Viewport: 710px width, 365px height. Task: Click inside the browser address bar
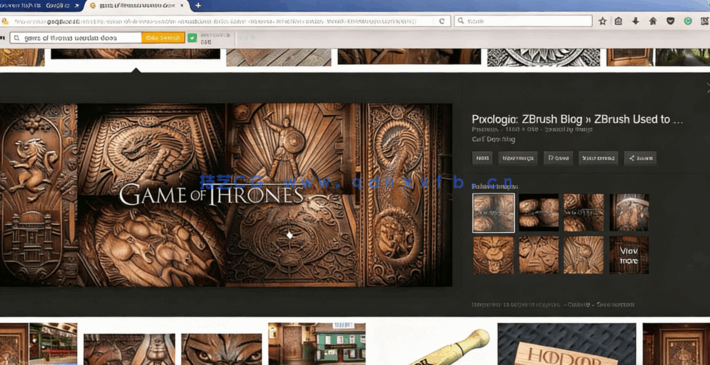pyautogui.click(x=222, y=21)
